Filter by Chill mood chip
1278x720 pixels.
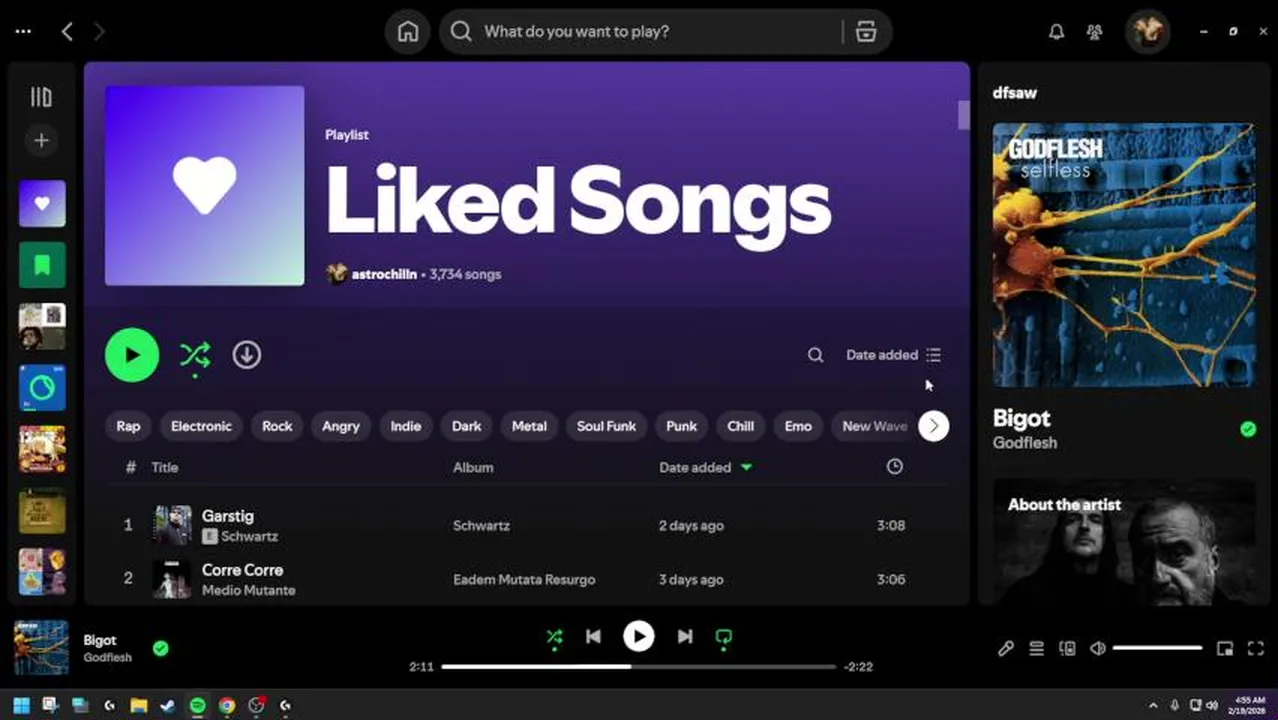pos(740,426)
